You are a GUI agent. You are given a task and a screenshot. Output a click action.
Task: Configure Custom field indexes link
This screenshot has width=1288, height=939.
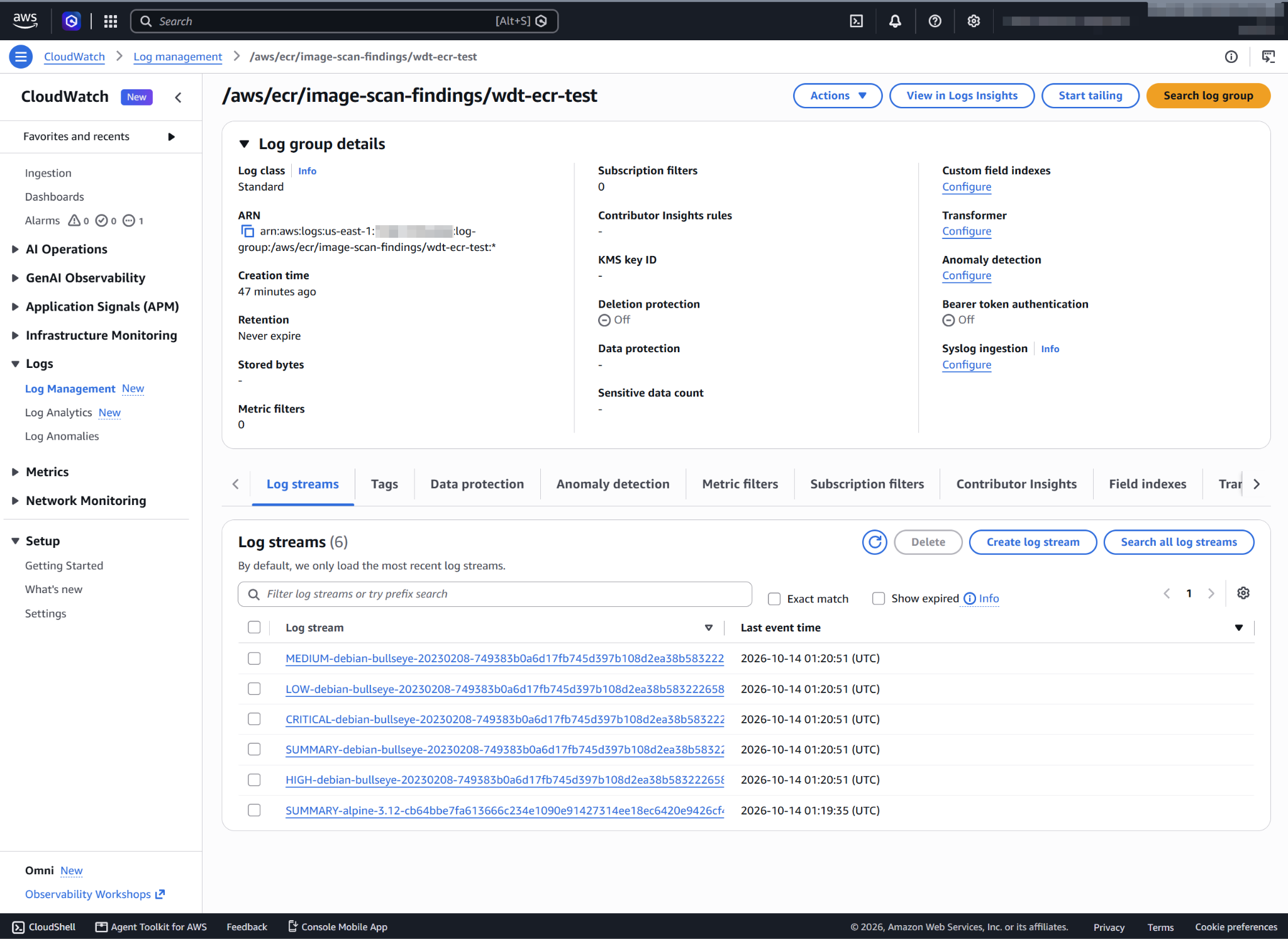pyautogui.click(x=967, y=187)
